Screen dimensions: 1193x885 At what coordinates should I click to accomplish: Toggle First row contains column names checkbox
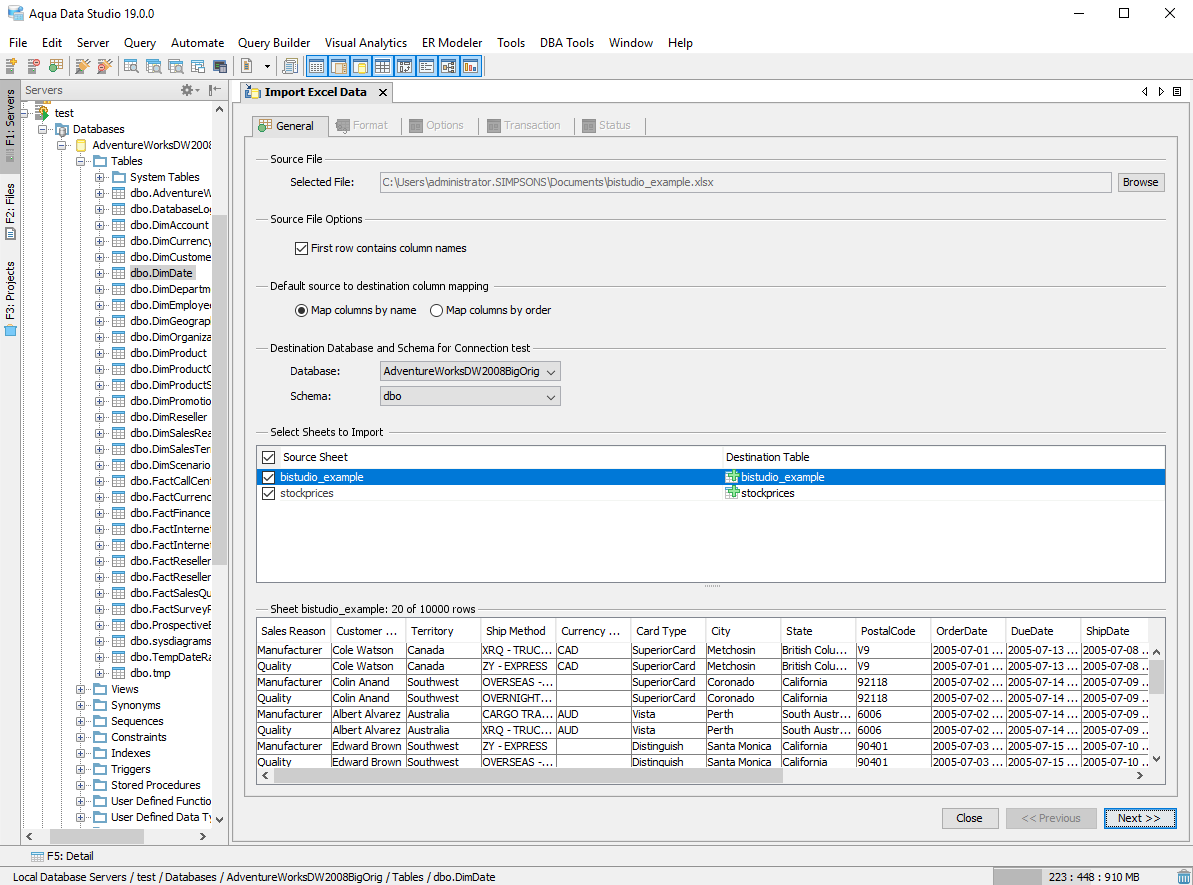[x=301, y=248]
